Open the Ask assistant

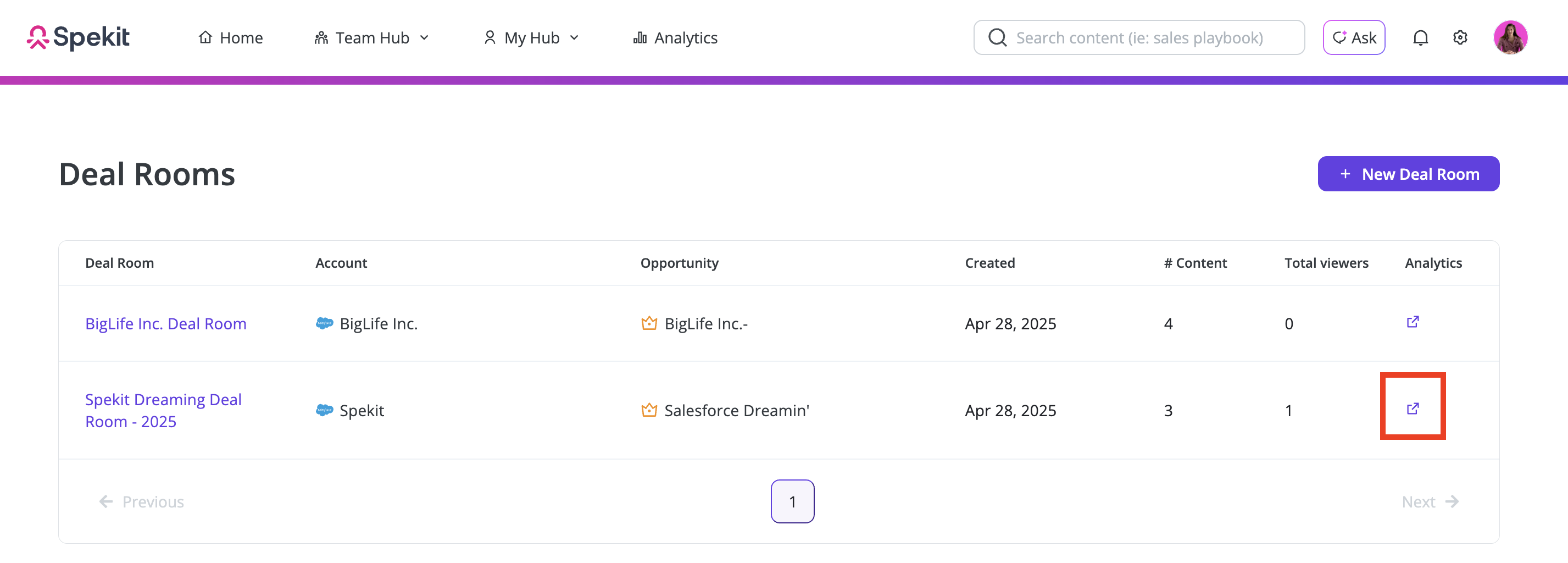[1354, 38]
